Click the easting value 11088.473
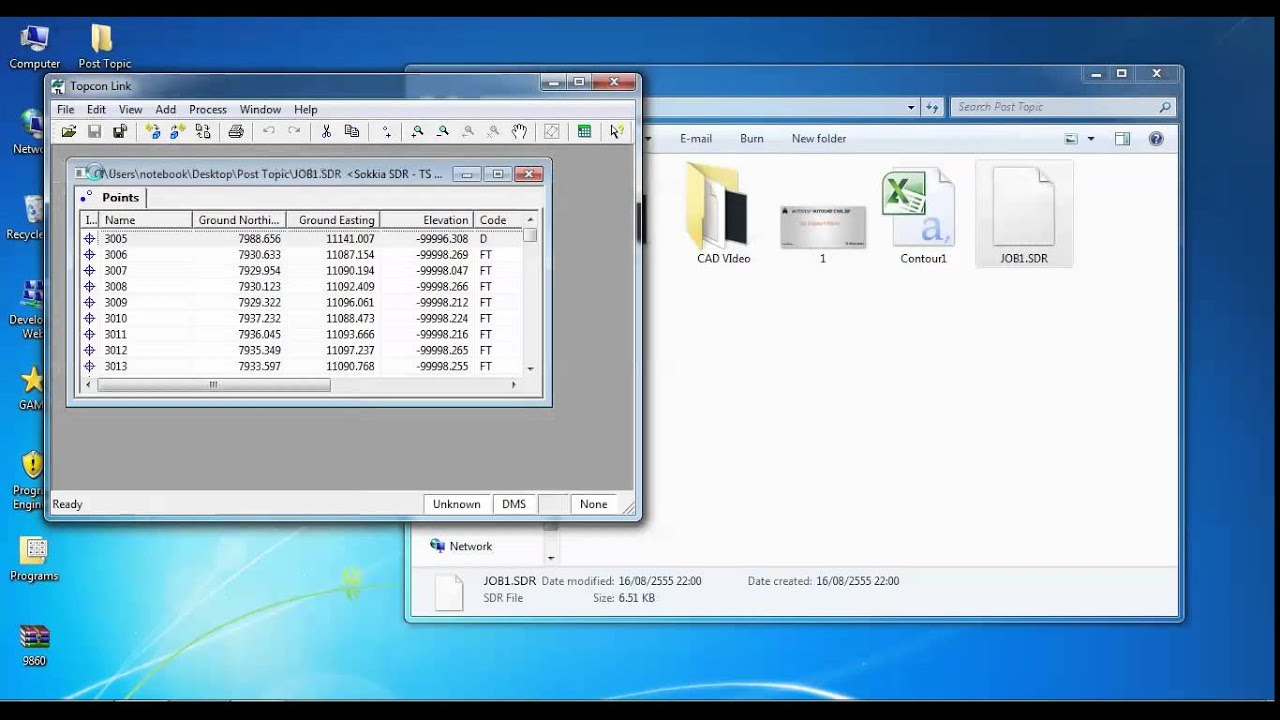This screenshot has width=1280, height=720. click(350, 318)
